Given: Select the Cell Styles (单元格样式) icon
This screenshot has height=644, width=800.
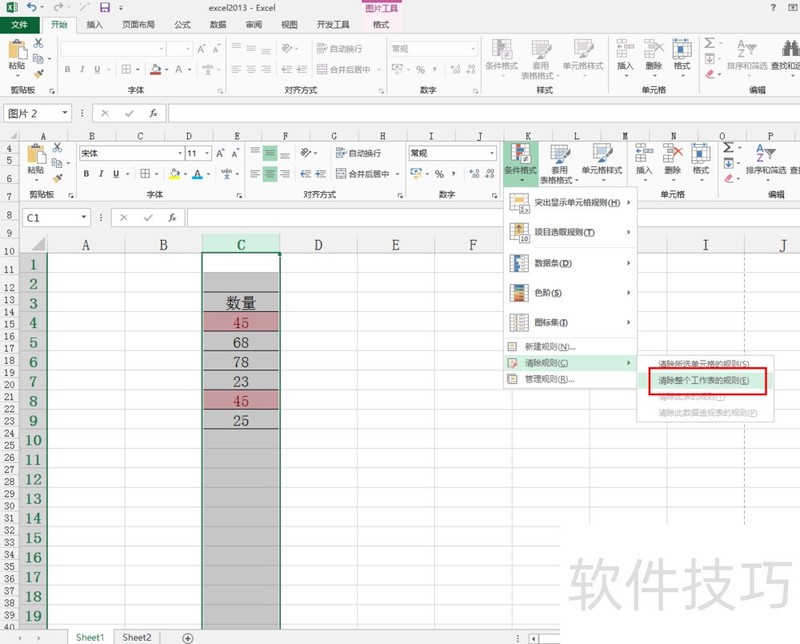Looking at the screenshot, I should [602, 160].
